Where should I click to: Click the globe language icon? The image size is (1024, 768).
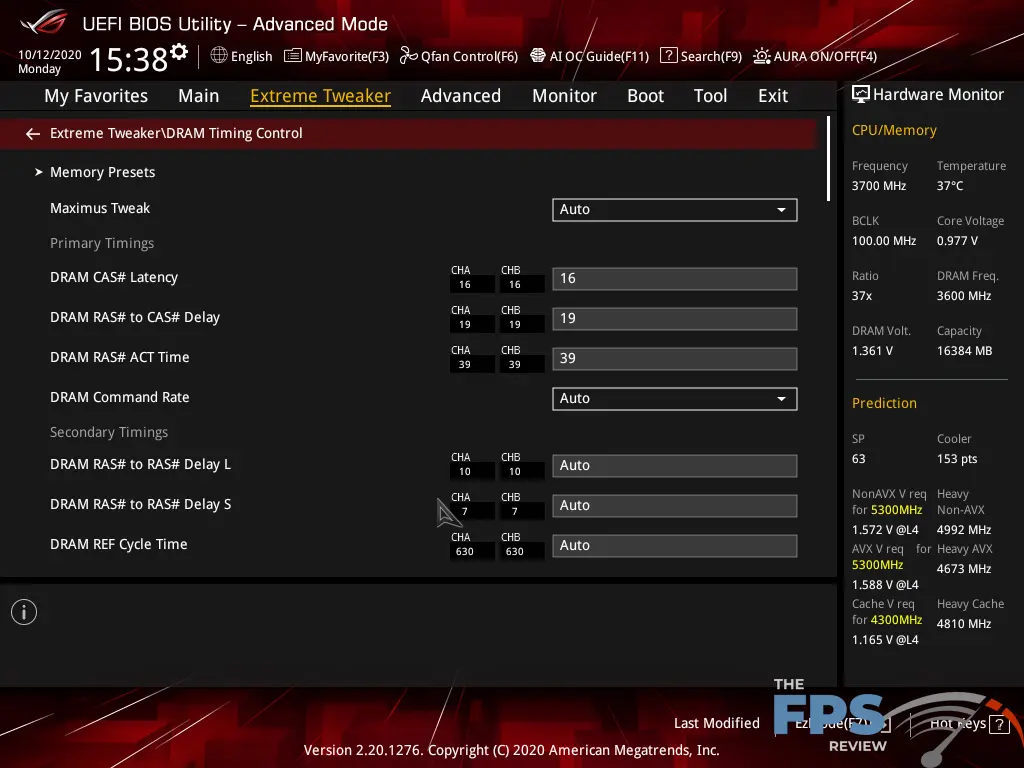click(219, 56)
